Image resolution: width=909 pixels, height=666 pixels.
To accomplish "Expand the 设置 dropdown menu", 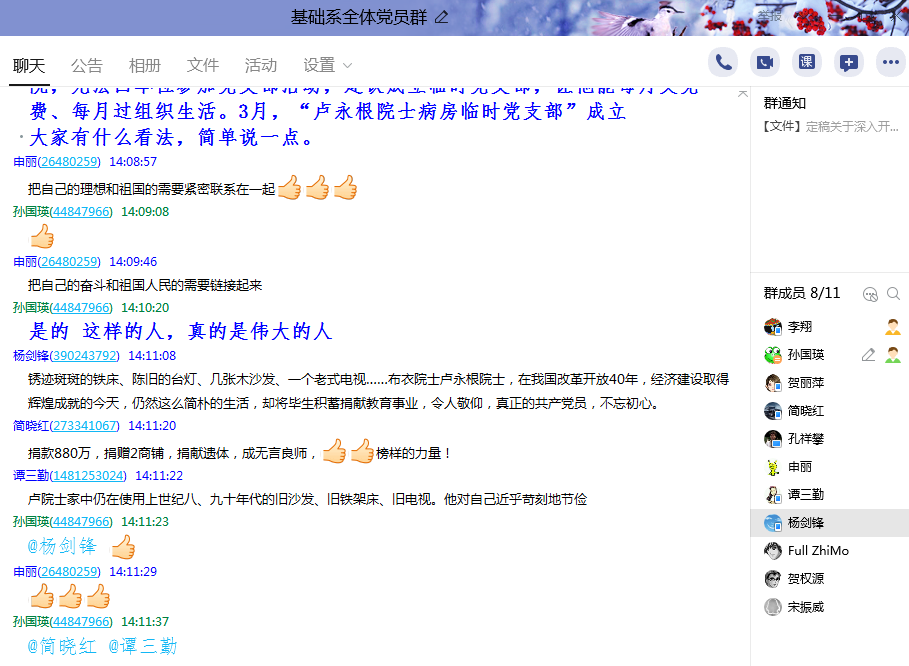I will (327, 65).
